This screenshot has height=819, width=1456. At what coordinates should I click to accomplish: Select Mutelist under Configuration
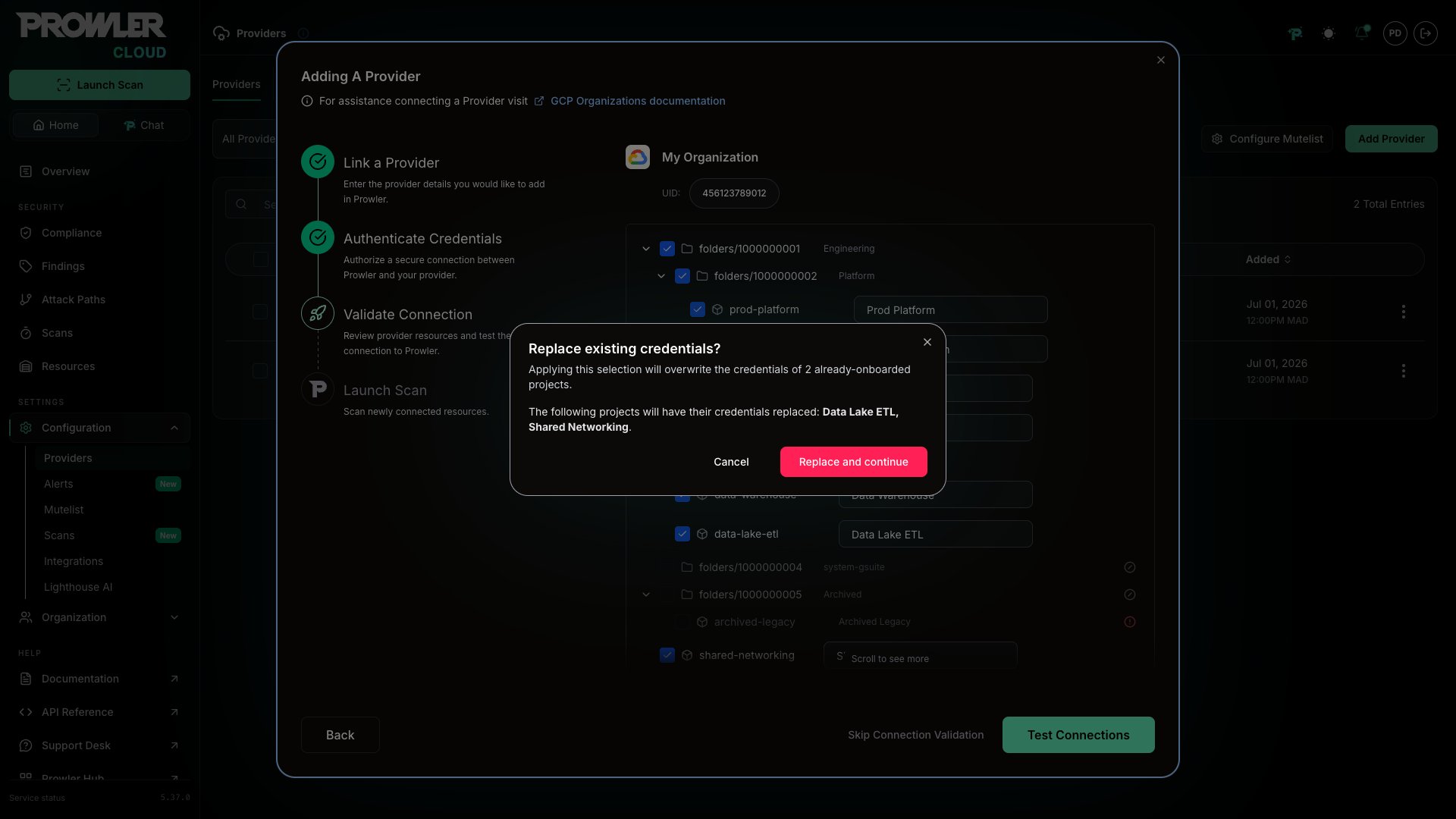tap(112, 510)
